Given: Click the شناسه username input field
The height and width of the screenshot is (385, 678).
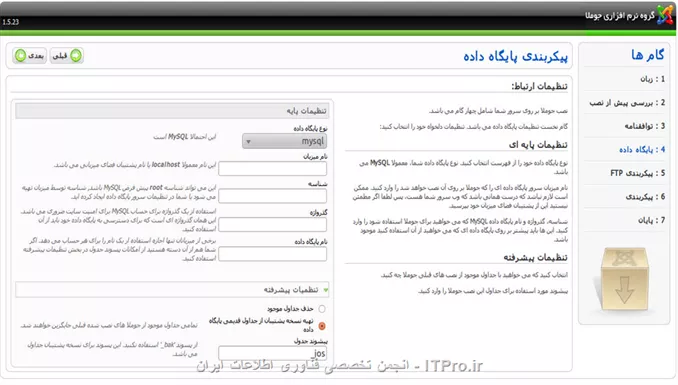Looking at the screenshot, I should click(272, 196).
